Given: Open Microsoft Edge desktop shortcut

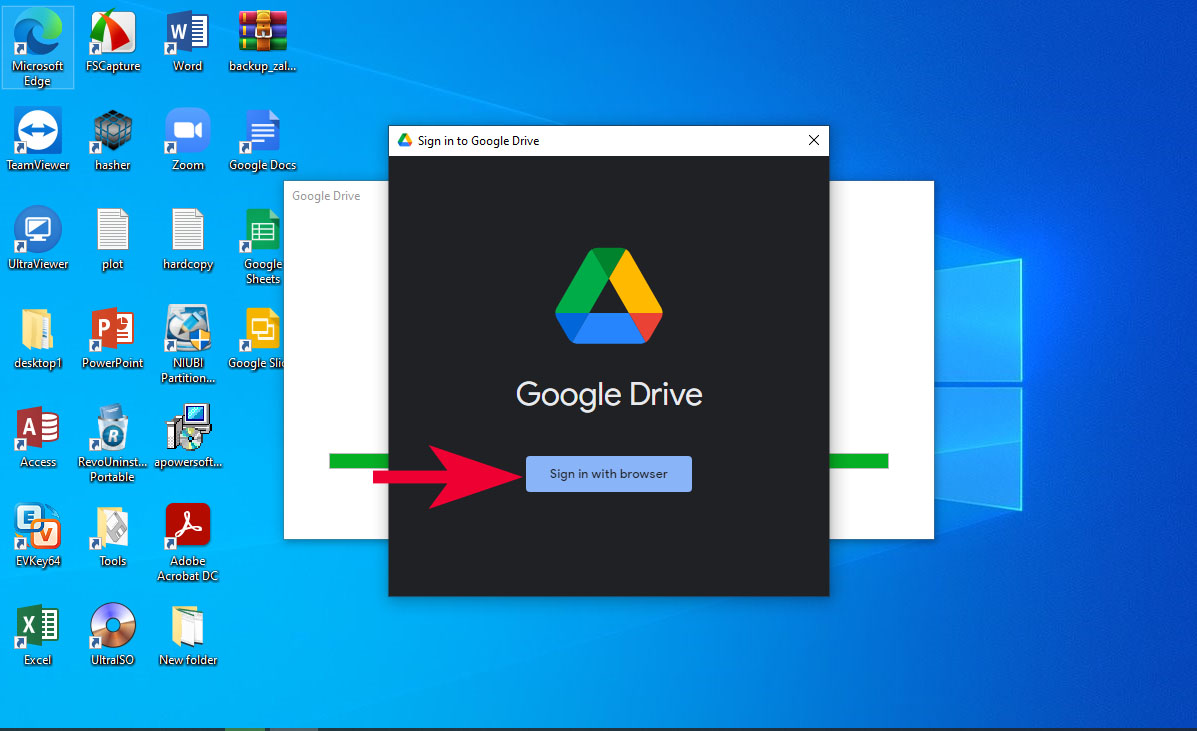Looking at the screenshot, I should coord(37,47).
